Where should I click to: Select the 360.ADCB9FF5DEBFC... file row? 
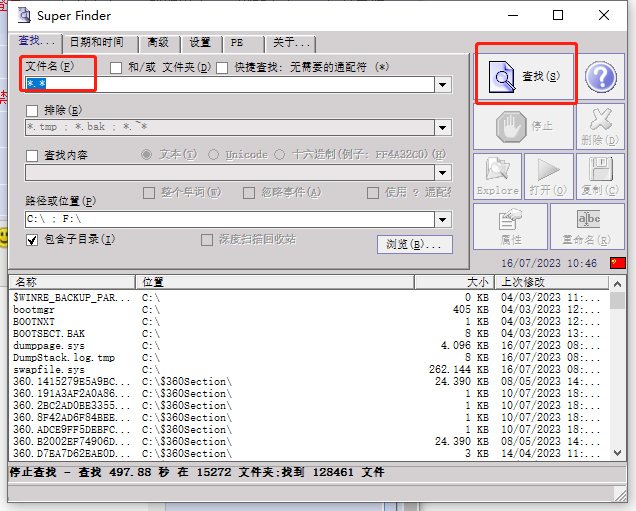[x=308, y=430]
